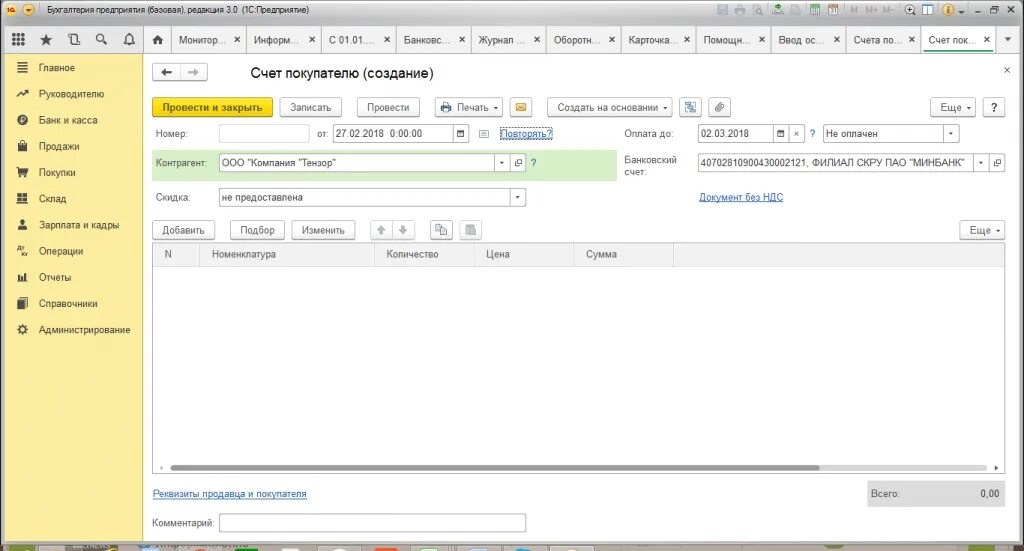The image size is (1024, 551).
Task: Navigate back with left arrow
Action: coord(167,72)
